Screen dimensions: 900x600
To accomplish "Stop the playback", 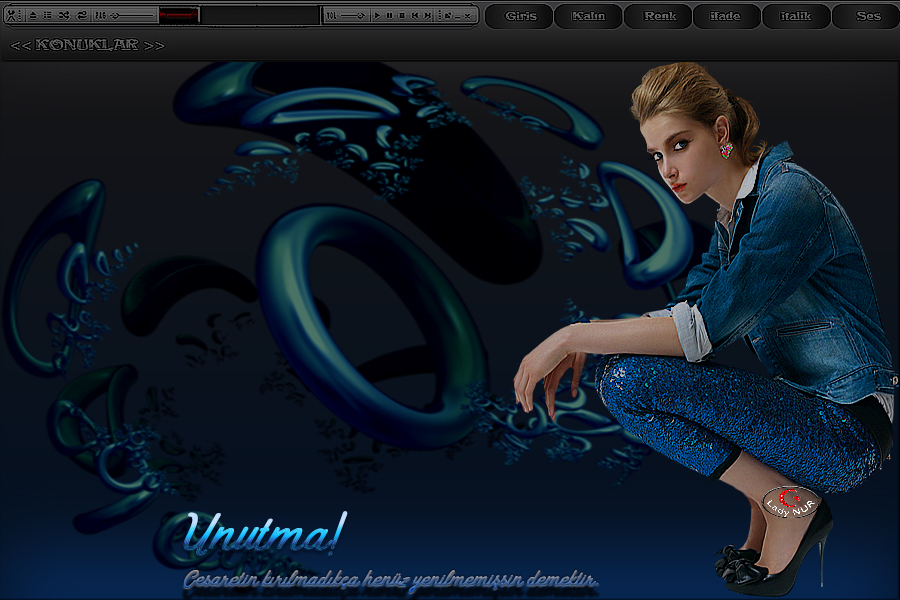I will coord(402,15).
